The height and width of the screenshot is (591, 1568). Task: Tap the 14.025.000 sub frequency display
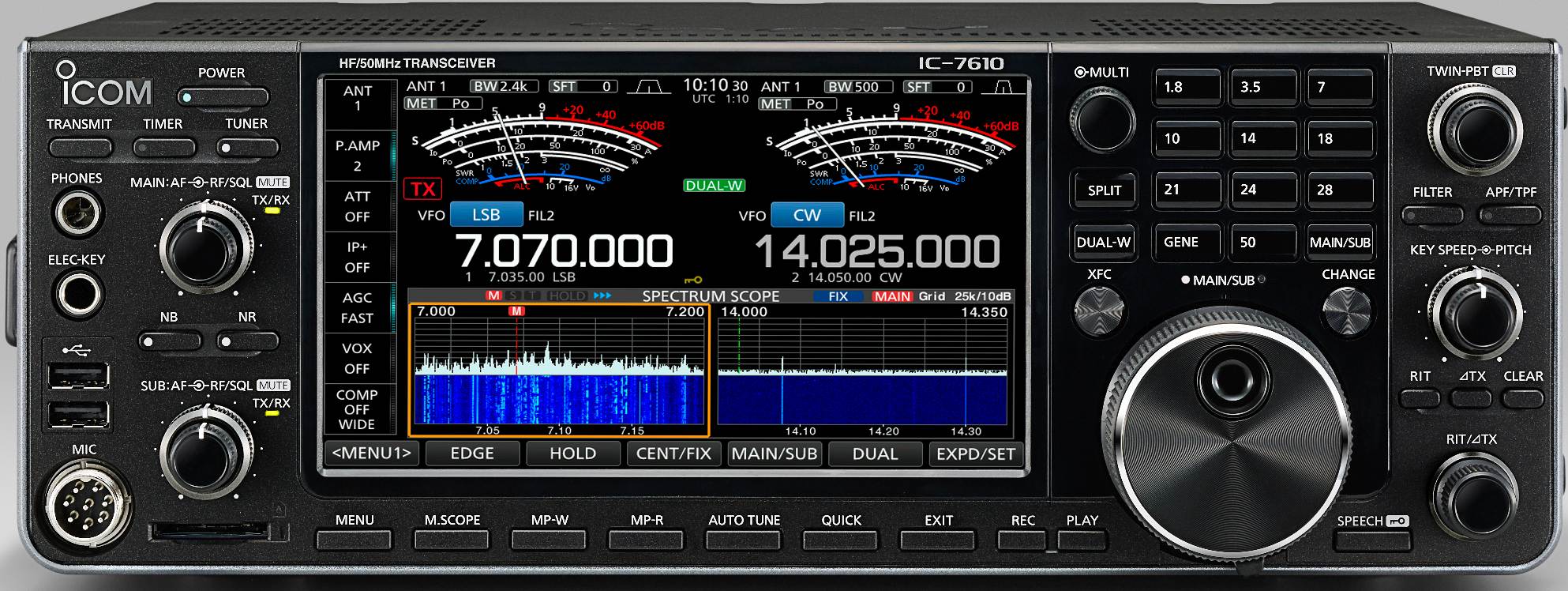point(877,251)
